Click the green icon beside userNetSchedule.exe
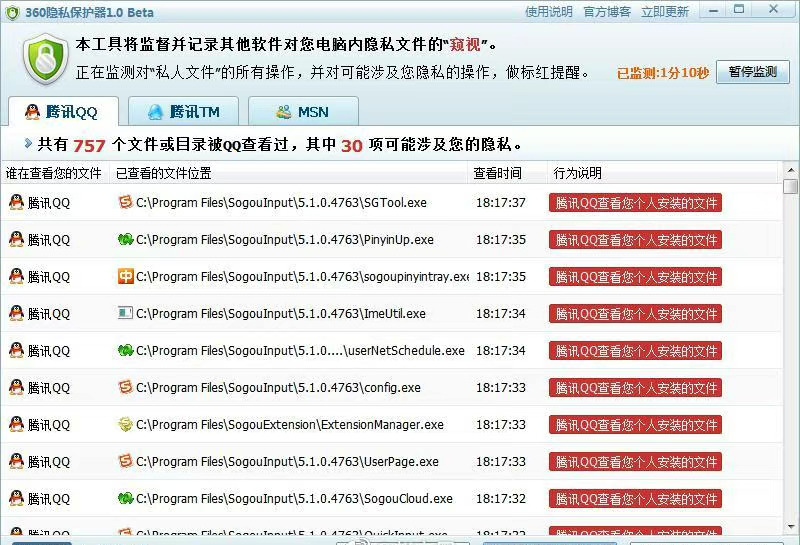Screen dimensions: 800x545 click(125, 350)
